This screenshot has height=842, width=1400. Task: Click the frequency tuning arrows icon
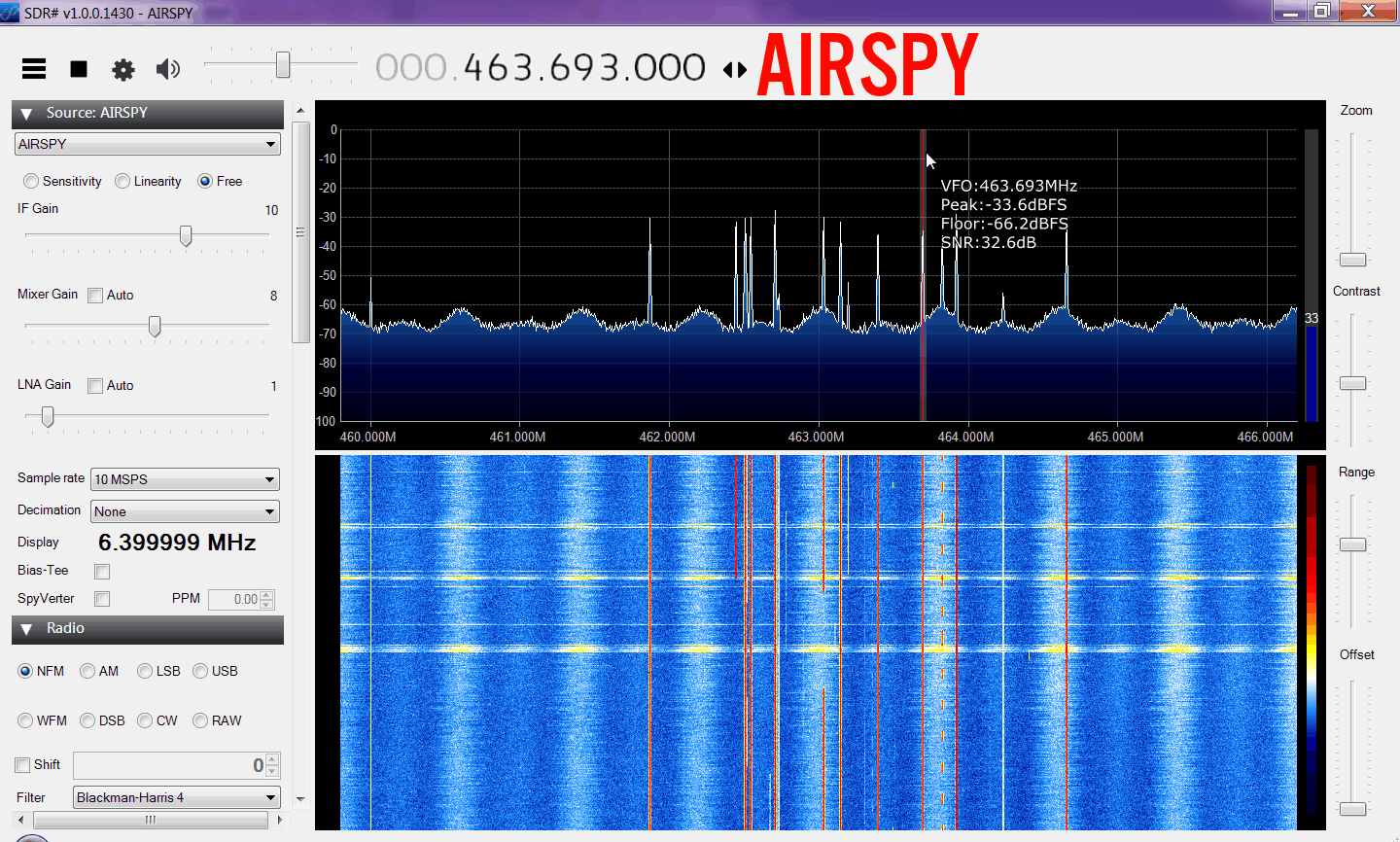pos(735,70)
